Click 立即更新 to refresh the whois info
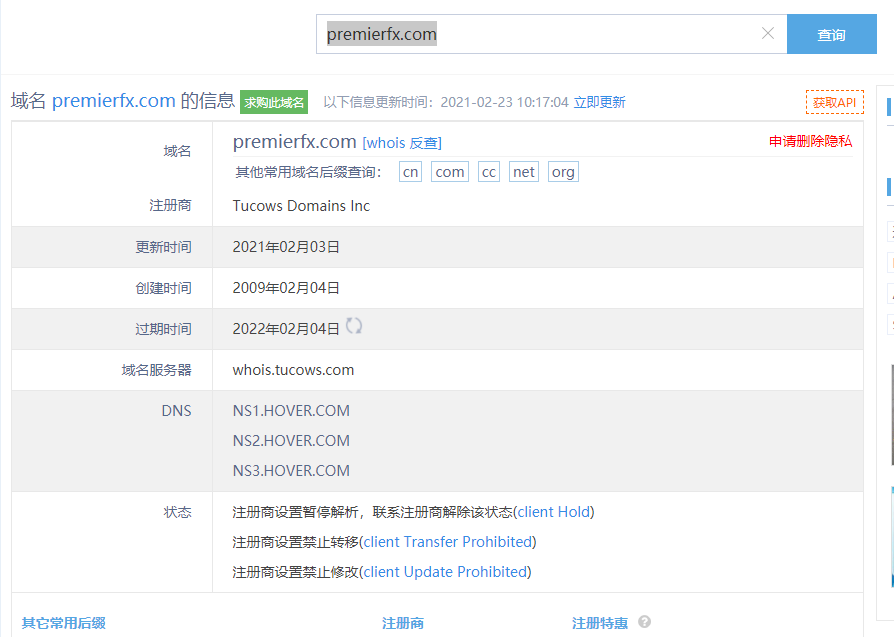894x637 pixels. click(x=599, y=102)
